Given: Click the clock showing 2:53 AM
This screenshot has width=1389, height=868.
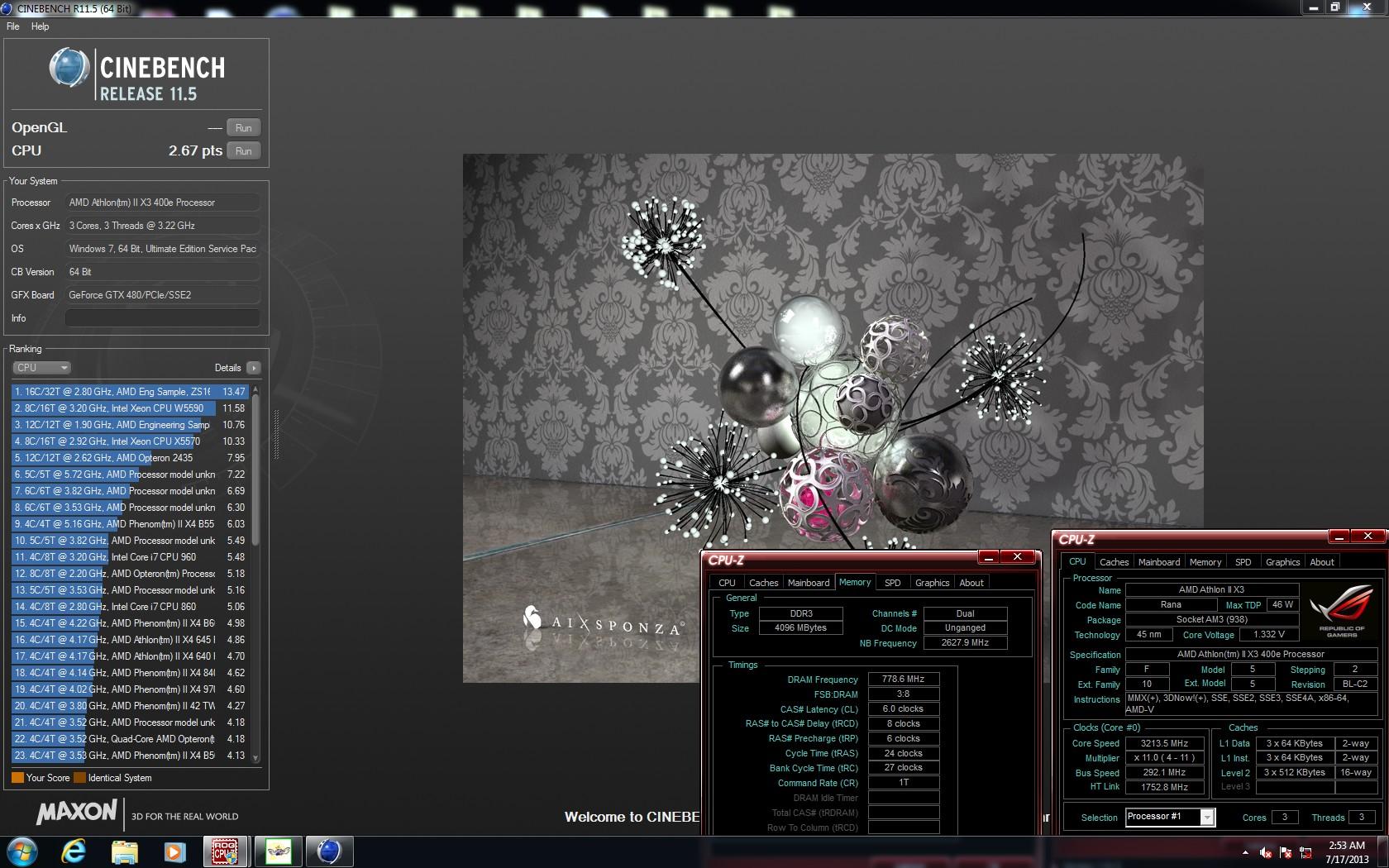Looking at the screenshot, I should tap(1346, 846).
